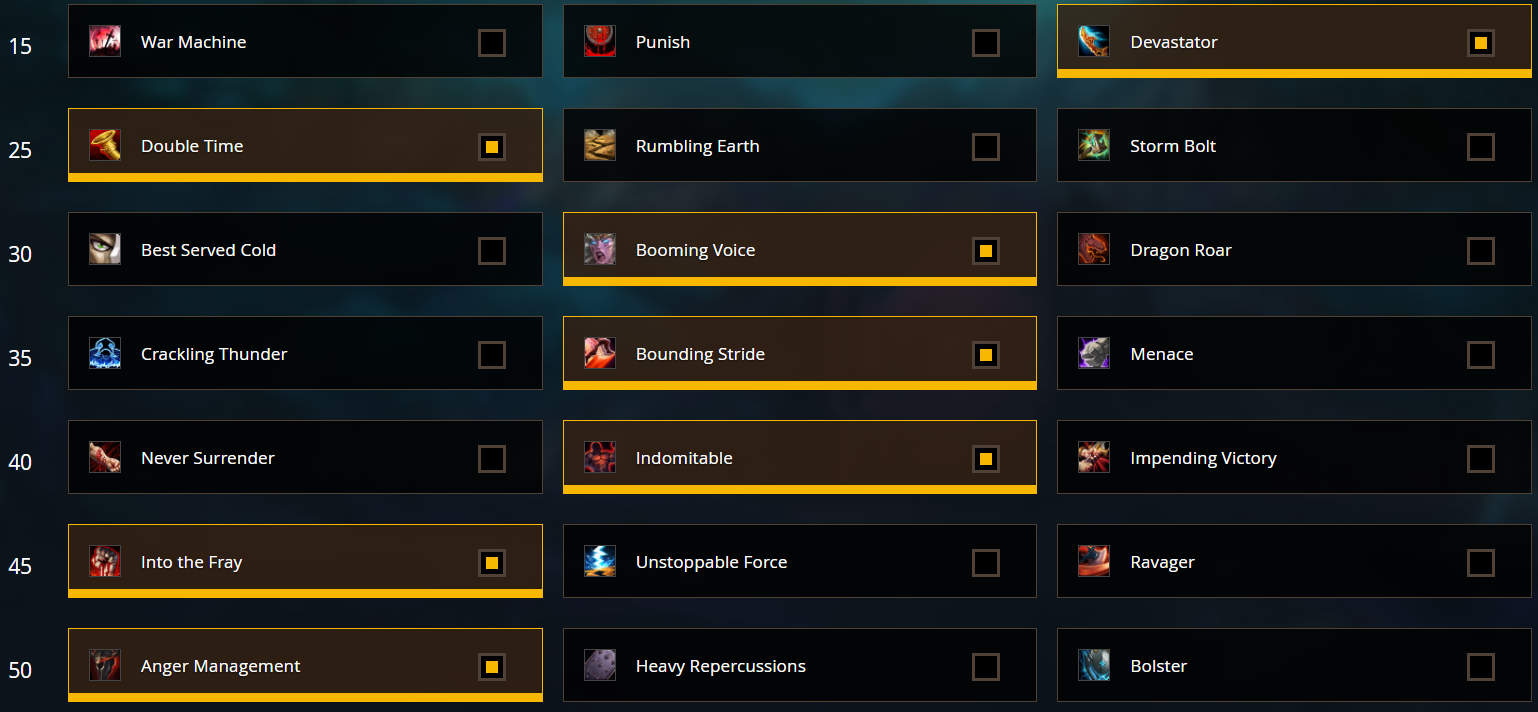Select the Dragon Roar icon
This screenshot has height=712, width=1538.
(1094, 250)
